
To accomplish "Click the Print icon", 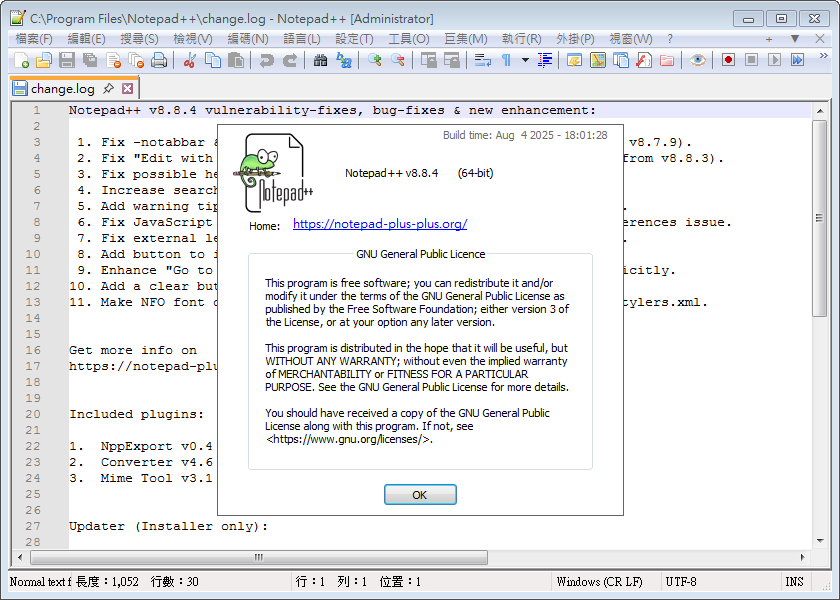I will point(159,60).
